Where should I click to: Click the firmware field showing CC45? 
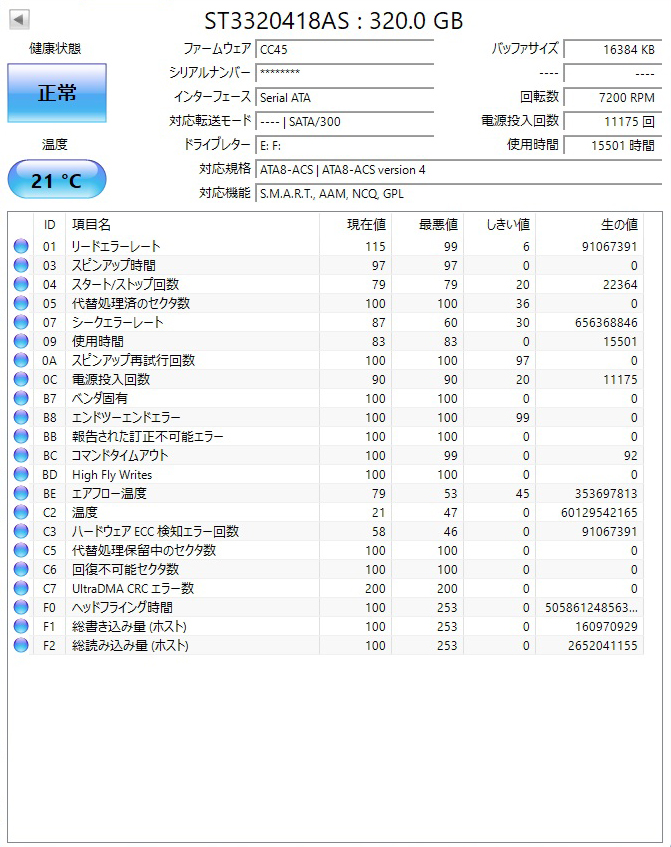click(x=344, y=49)
